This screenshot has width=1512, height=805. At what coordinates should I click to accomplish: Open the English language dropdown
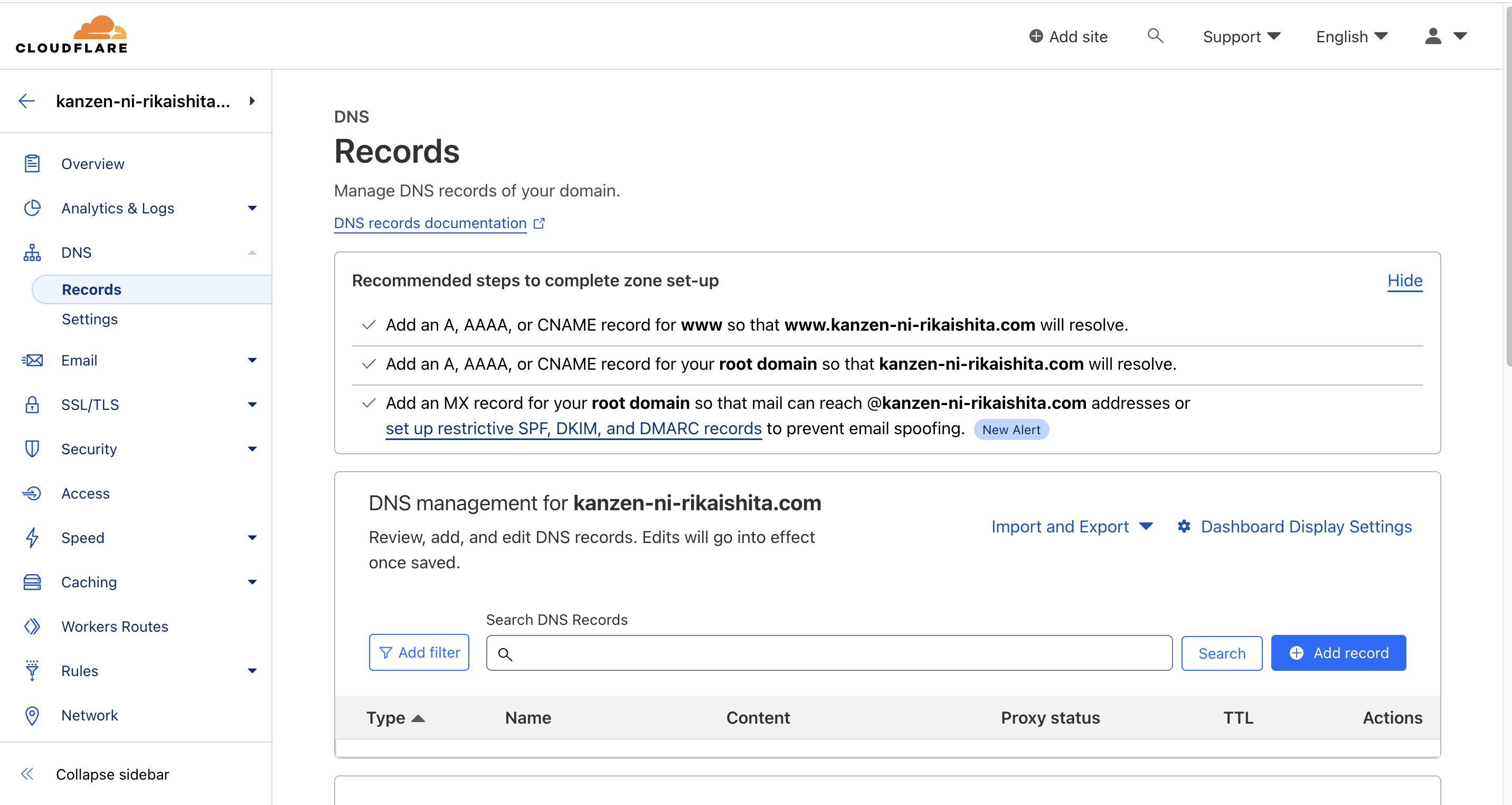(1350, 36)
